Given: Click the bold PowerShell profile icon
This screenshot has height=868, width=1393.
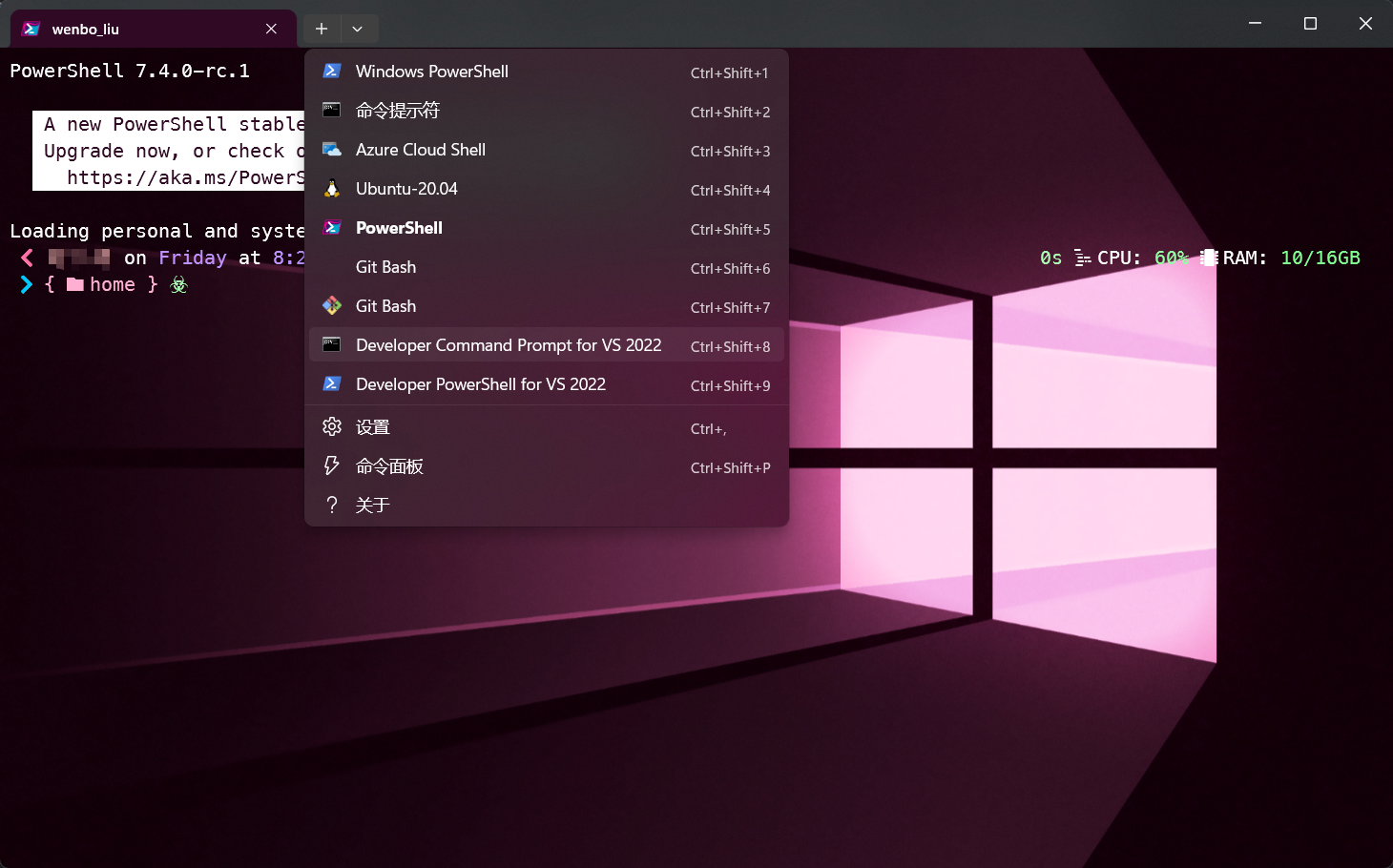Looking at the screenshot, I should (332, 227).
